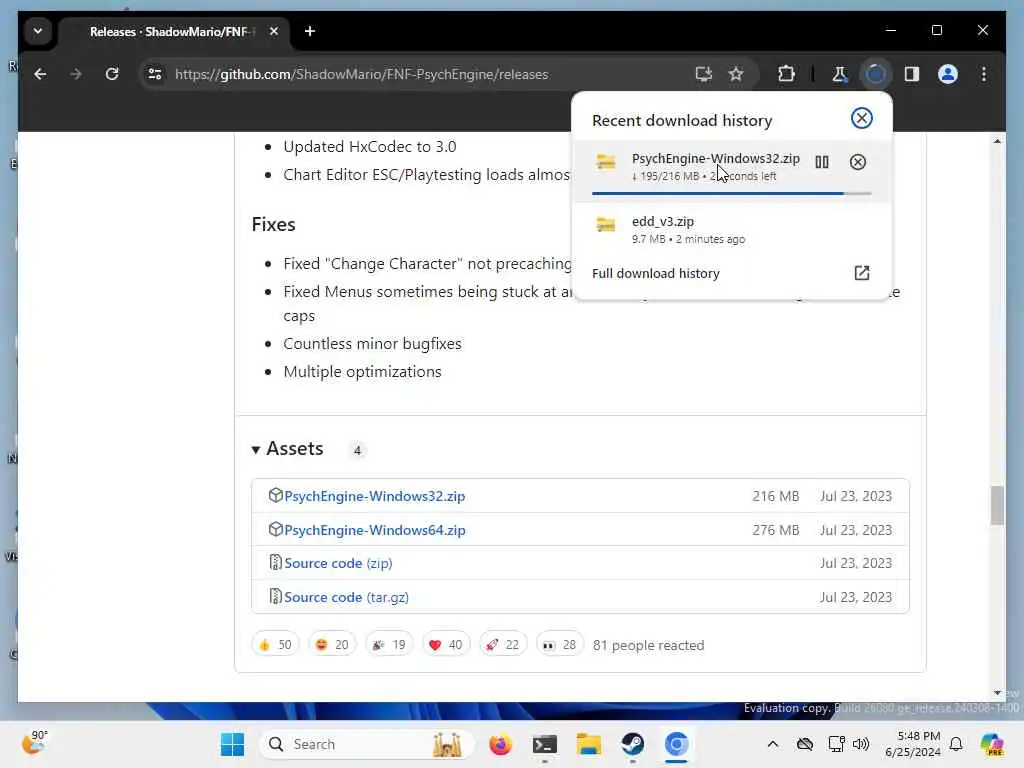1024x768 pixels.
Task: Open File Explorer from the taskbar
Action: pyautogui.click(x=588, y=744)
